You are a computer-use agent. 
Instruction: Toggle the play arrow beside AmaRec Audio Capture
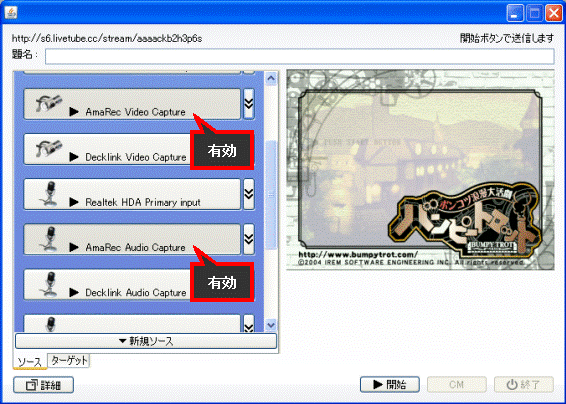tap(74, 247)
